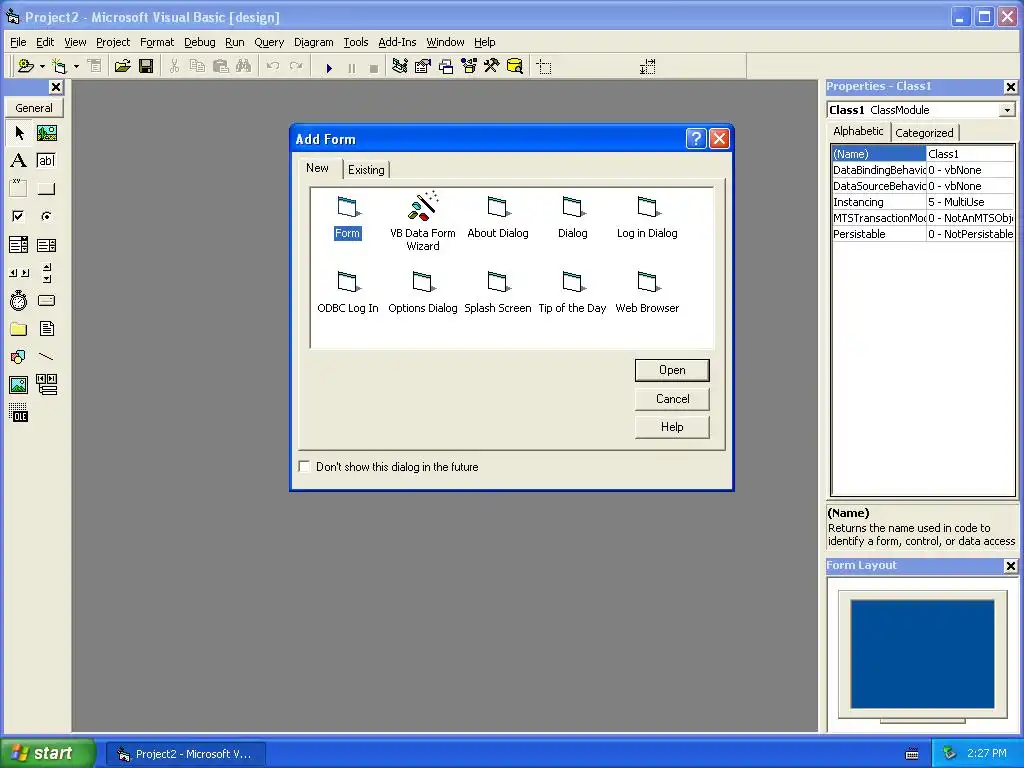This screenshot has width=1024, height=768.
Task: Select the HScrollBar control tool
Action: click(18, 273)
